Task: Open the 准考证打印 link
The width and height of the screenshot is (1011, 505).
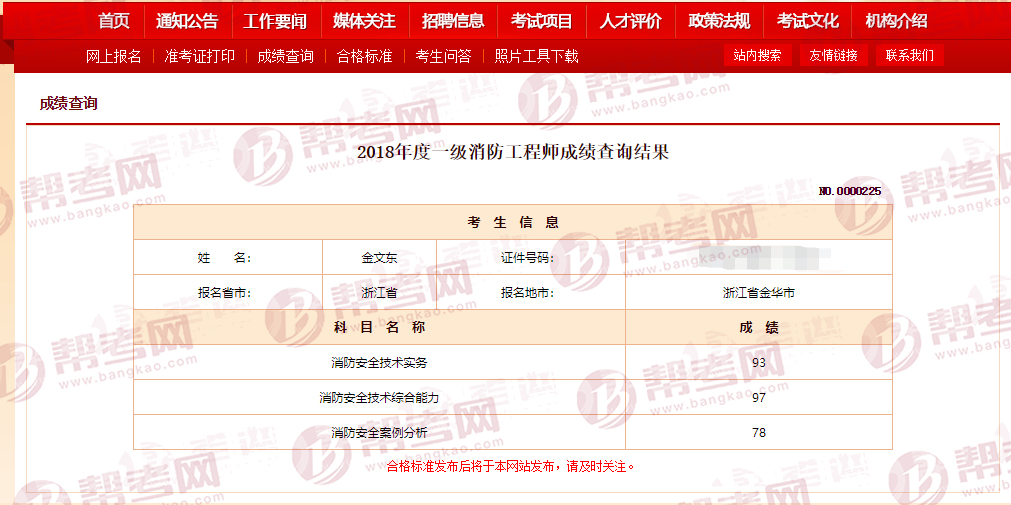Action: click(199, 56)
